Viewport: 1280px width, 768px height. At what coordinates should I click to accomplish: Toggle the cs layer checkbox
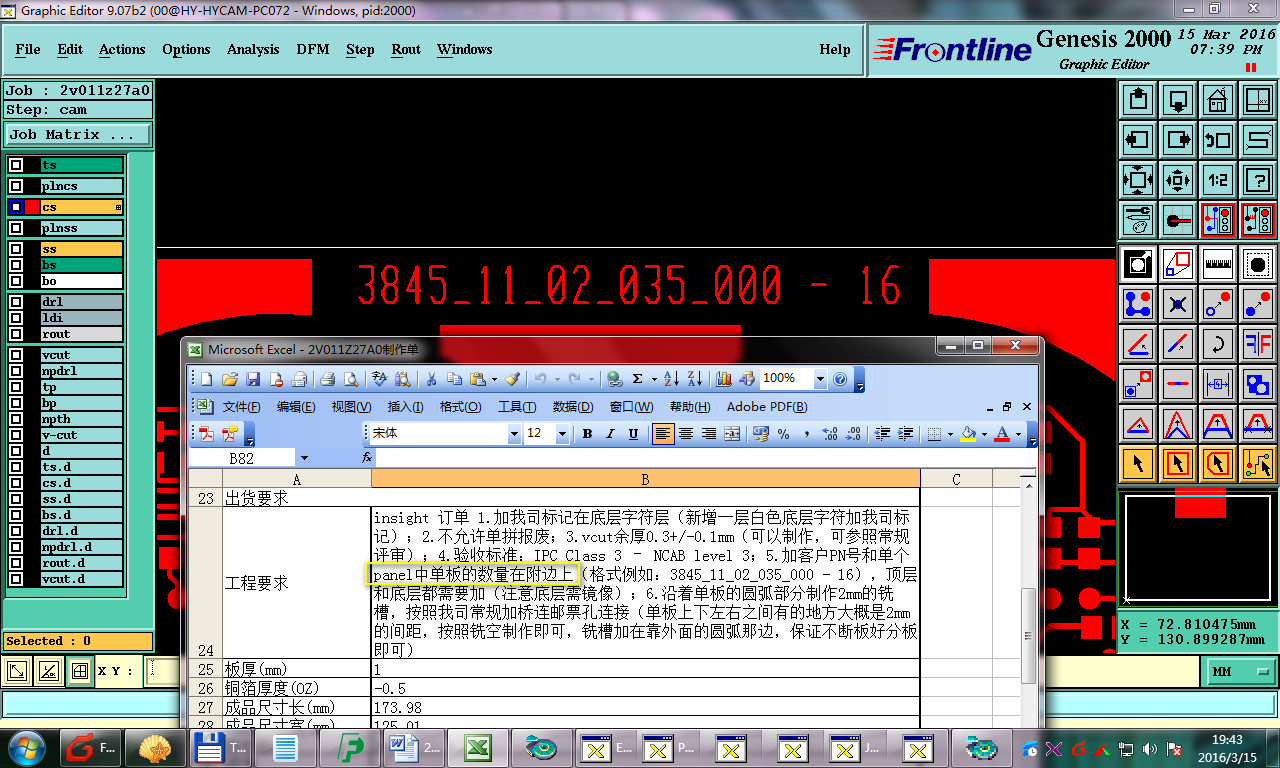click(16, 207)
